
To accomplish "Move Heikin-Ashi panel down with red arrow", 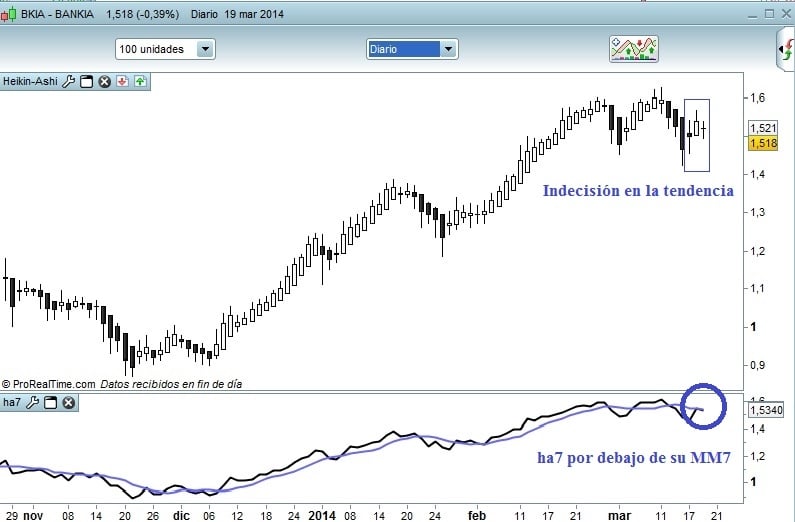I will tap(122, 81).
